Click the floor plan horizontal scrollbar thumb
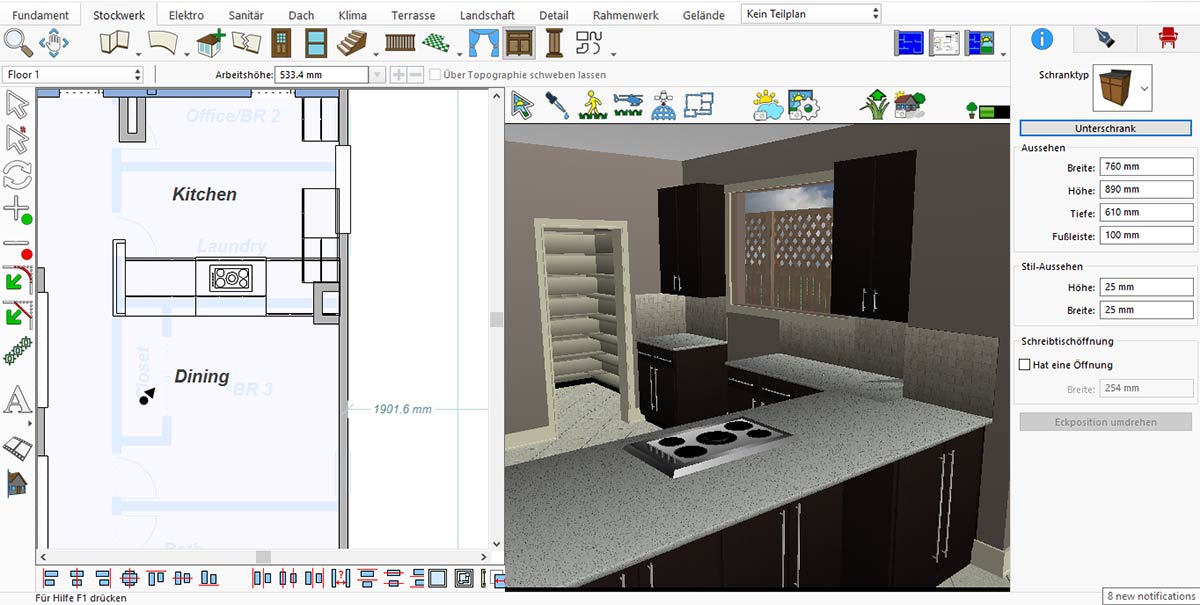Image resolution: width=1200 pixels, height=605 pixels. (263, 557)
